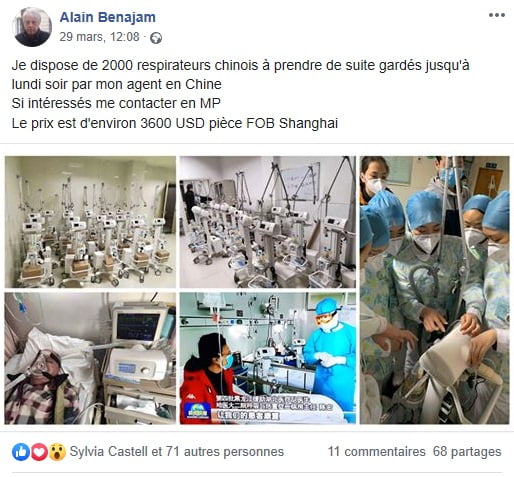This screenshot has width=514, height=477.
Task: Click the price line mentioning FOB Shanghai
Action: [x=175, y=123]
